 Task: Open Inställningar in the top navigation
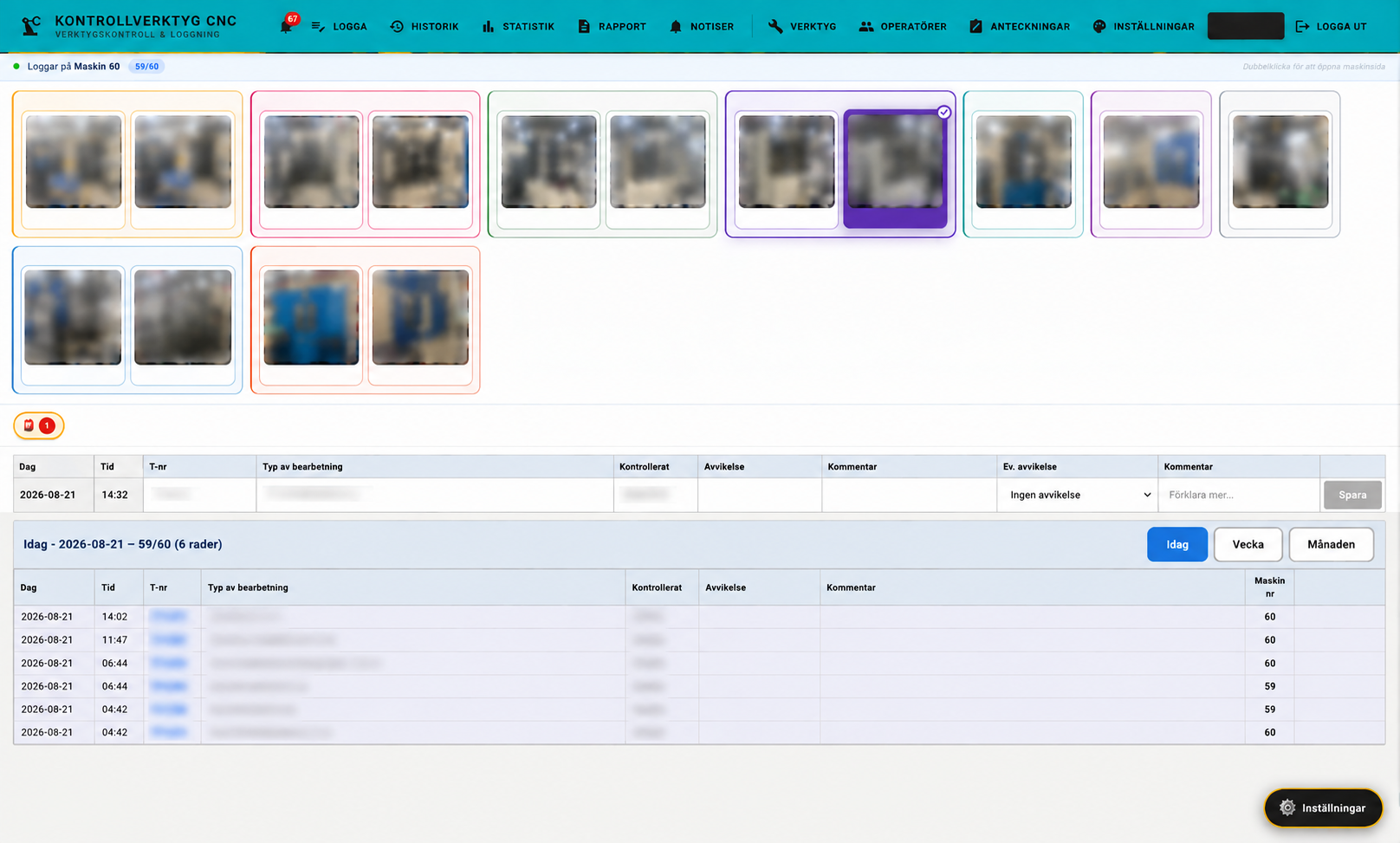click(1144, 27)
